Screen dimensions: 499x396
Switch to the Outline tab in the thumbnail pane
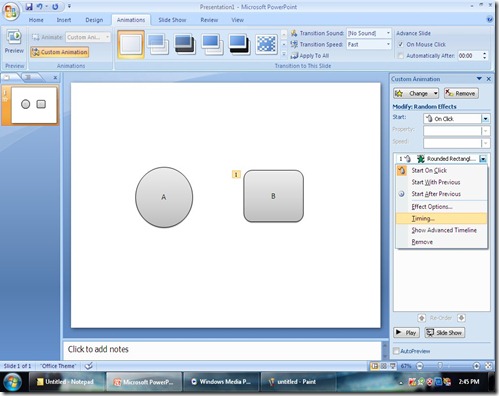(29, 77)
